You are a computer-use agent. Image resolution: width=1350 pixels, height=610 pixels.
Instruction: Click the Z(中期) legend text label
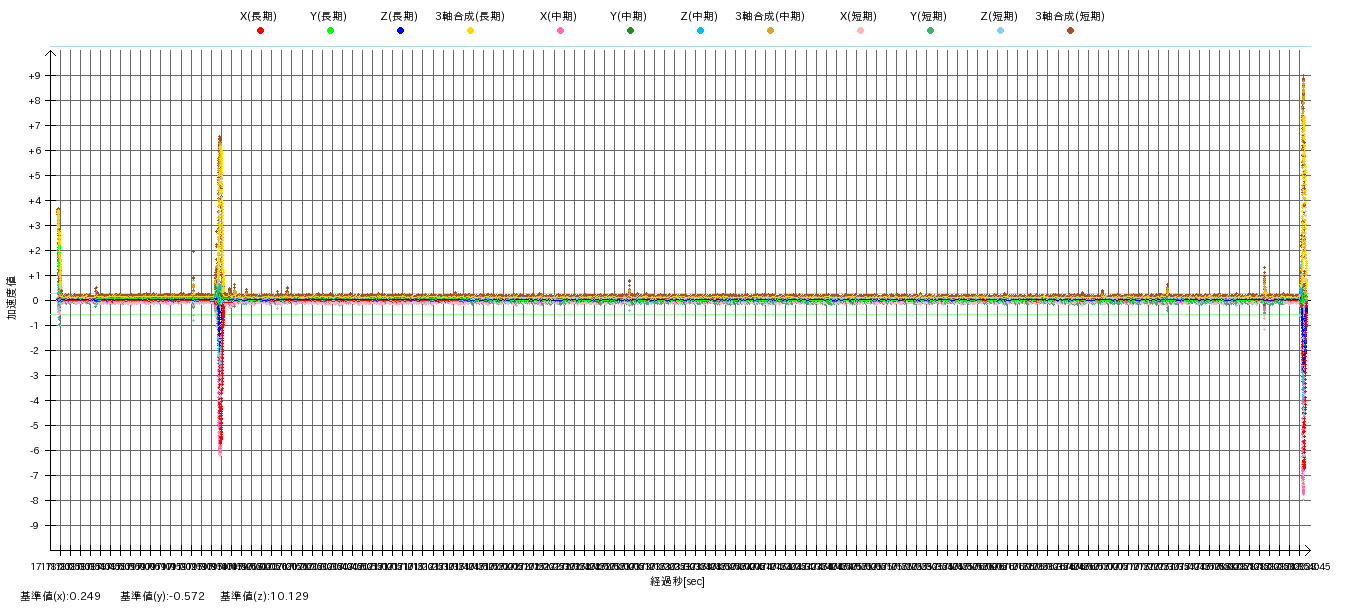pyautogui.click(x=699, y=16)
